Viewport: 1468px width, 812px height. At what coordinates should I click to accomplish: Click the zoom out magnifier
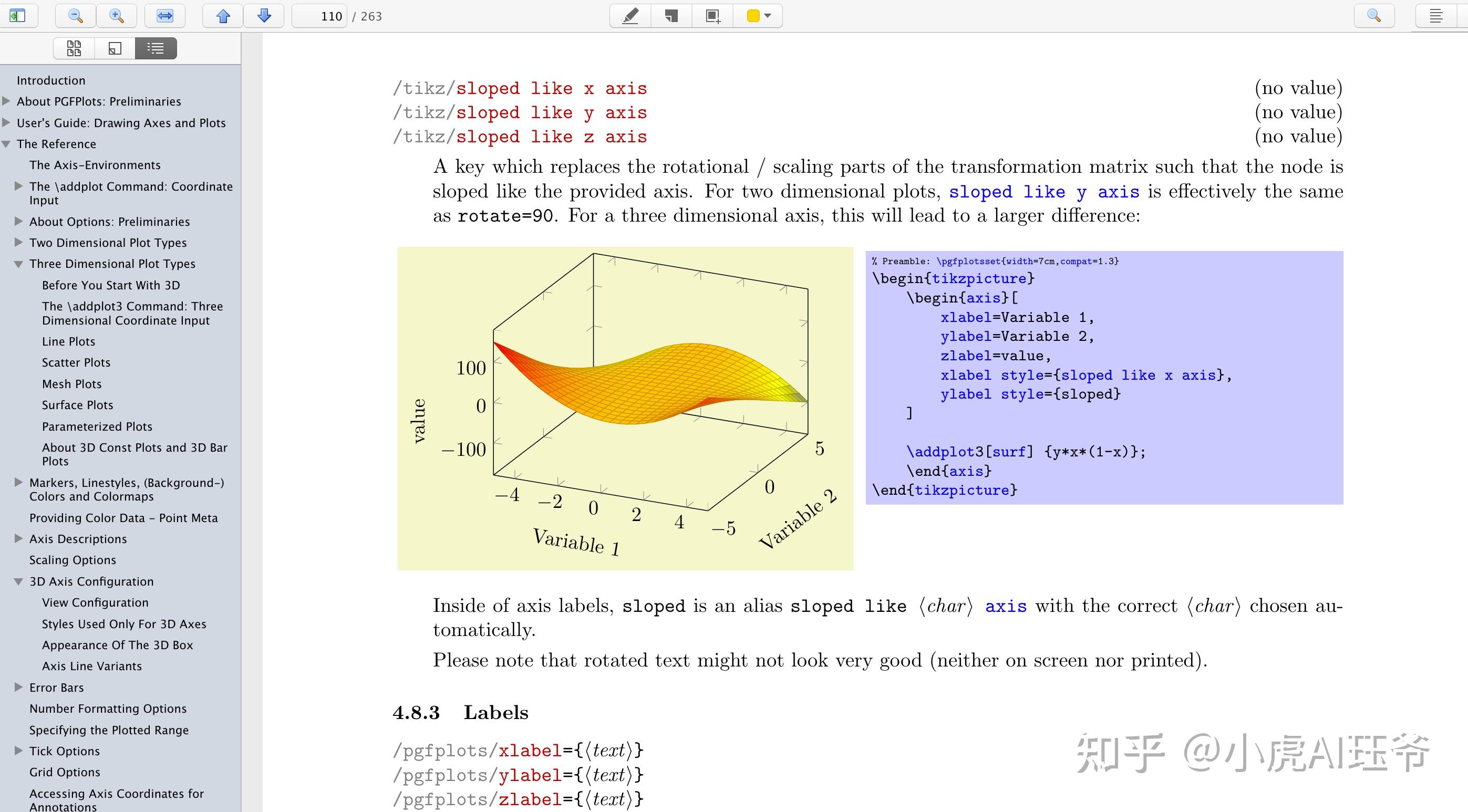75,16
